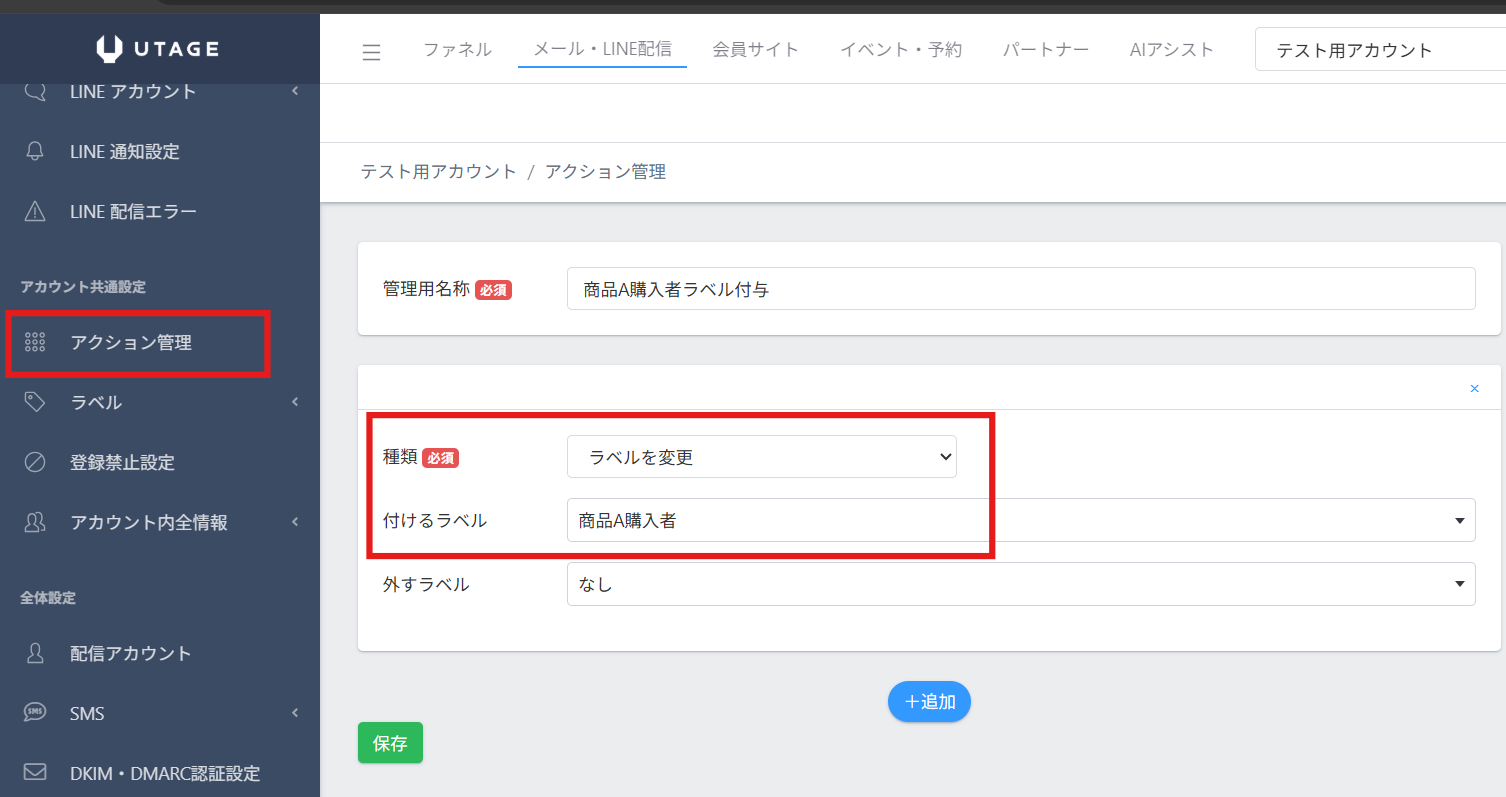Screen dimensions: 1506x797
Task: Click the blue ＋追加 button
Action: point(929,702)
